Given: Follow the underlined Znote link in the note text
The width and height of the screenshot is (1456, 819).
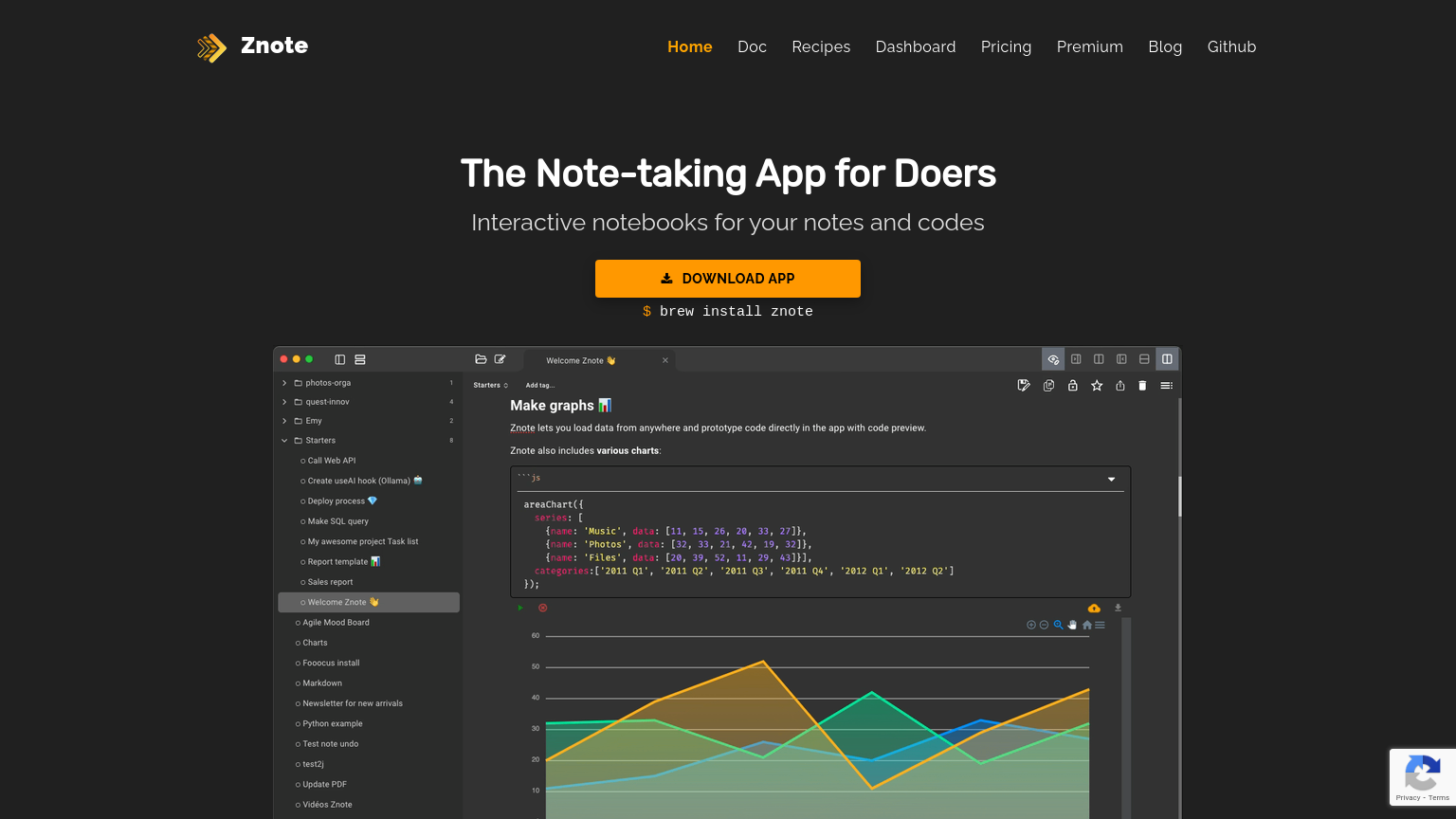Looking at the screenshot, I should pos(522,428).
